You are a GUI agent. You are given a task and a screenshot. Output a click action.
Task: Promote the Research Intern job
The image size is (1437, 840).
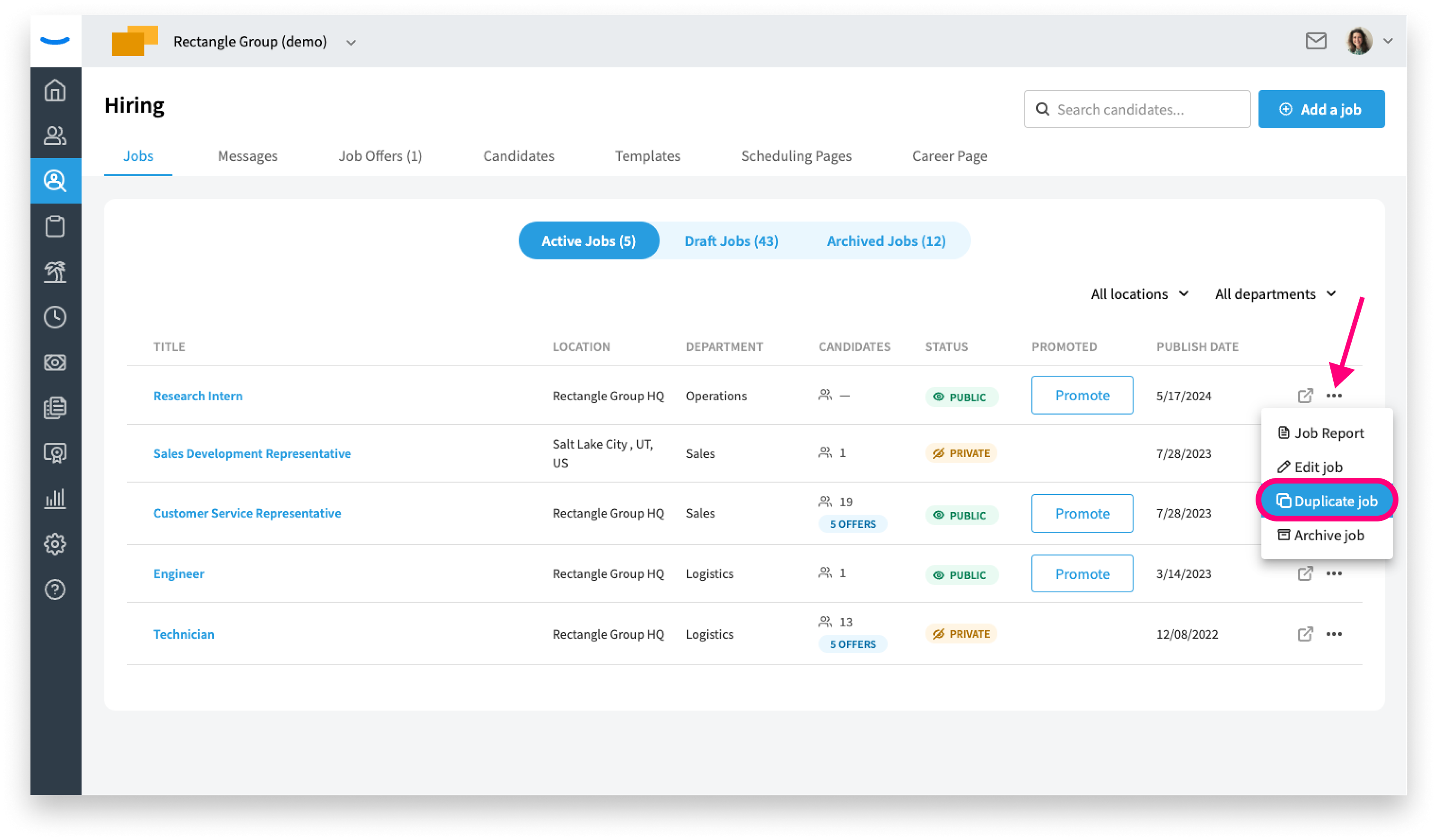(1082, 395)
